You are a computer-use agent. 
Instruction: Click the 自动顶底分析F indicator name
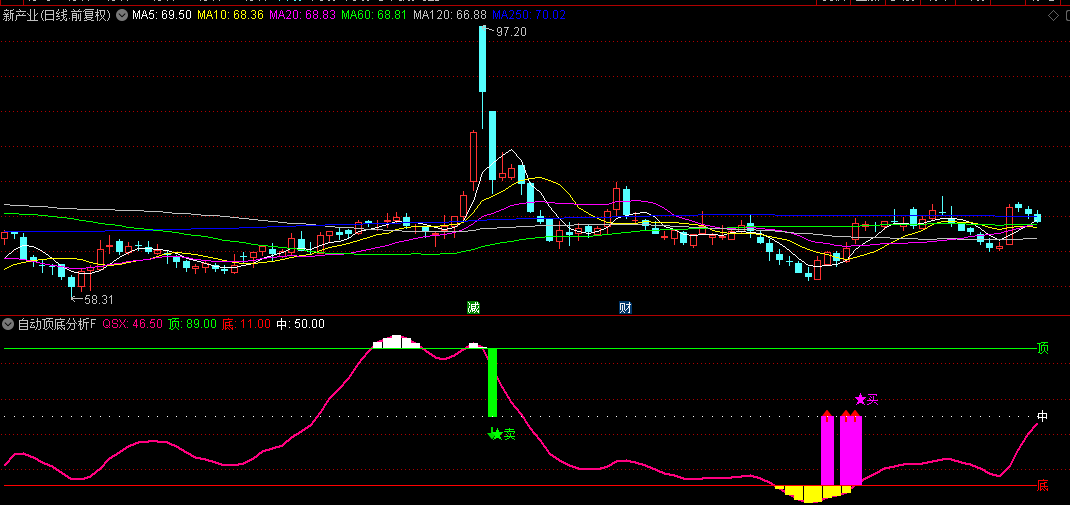pyautogui.click(x=56, y=324)
